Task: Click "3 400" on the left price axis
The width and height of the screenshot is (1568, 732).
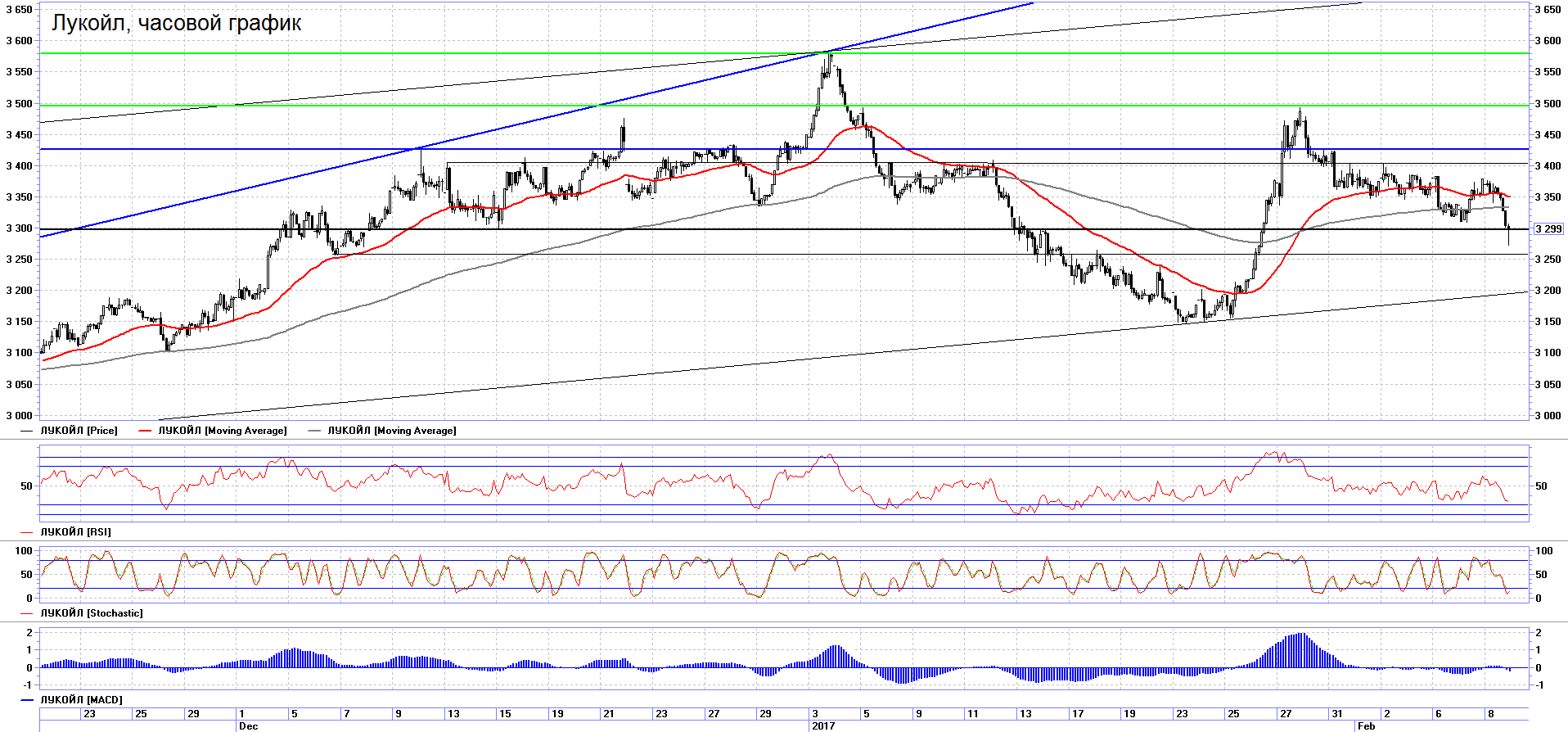Action: pos(19,166)
